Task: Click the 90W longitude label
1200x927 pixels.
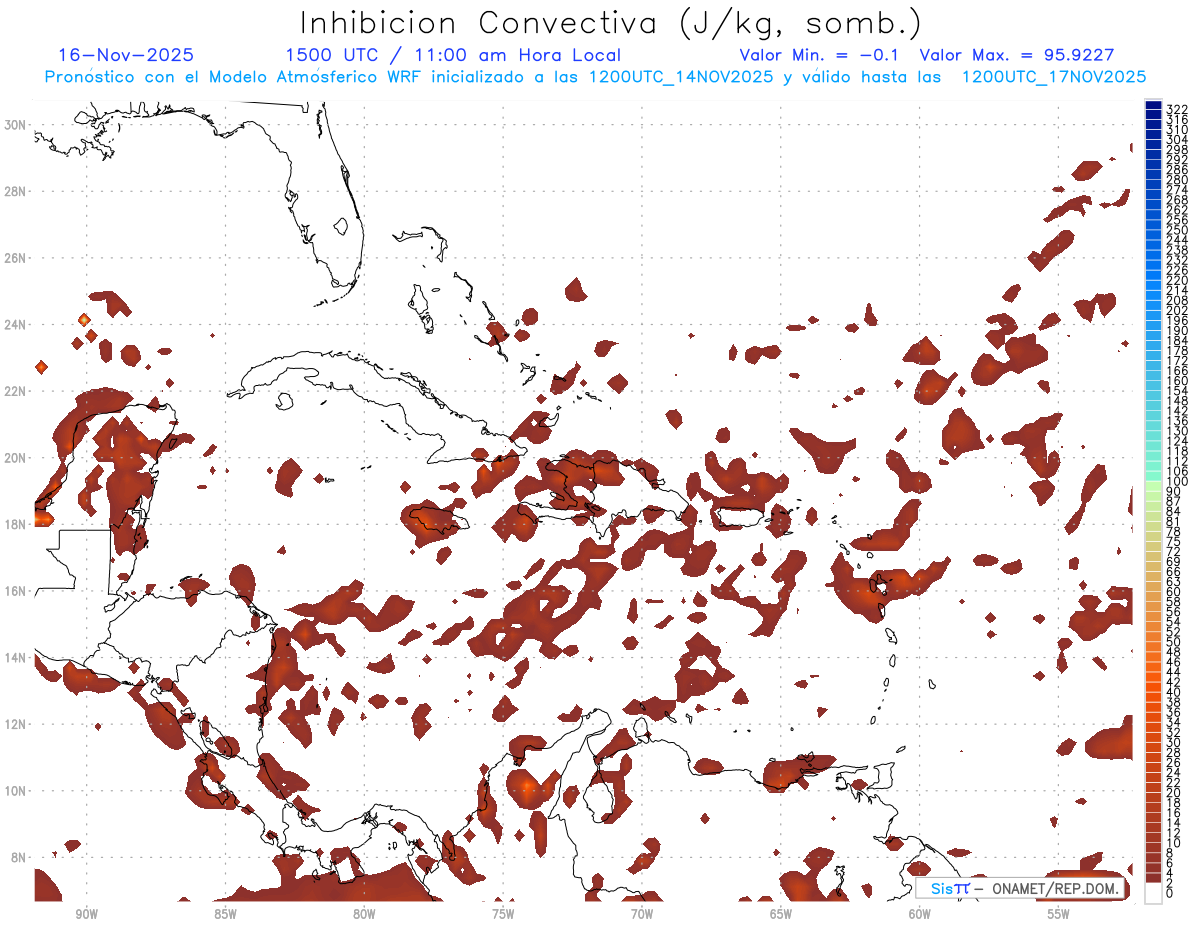Action: (86, 914)
